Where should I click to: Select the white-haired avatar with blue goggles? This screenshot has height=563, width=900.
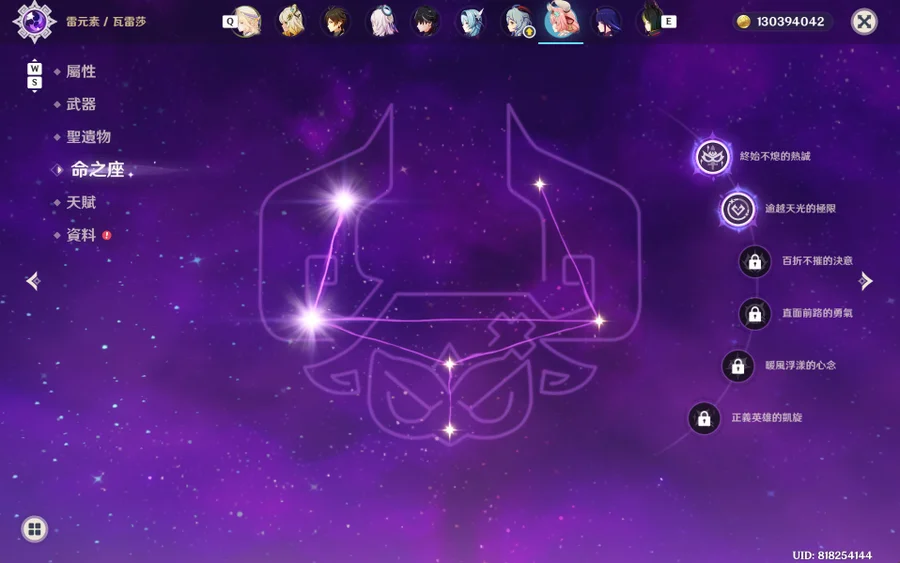pyautogui.click(x=381, y=22)
